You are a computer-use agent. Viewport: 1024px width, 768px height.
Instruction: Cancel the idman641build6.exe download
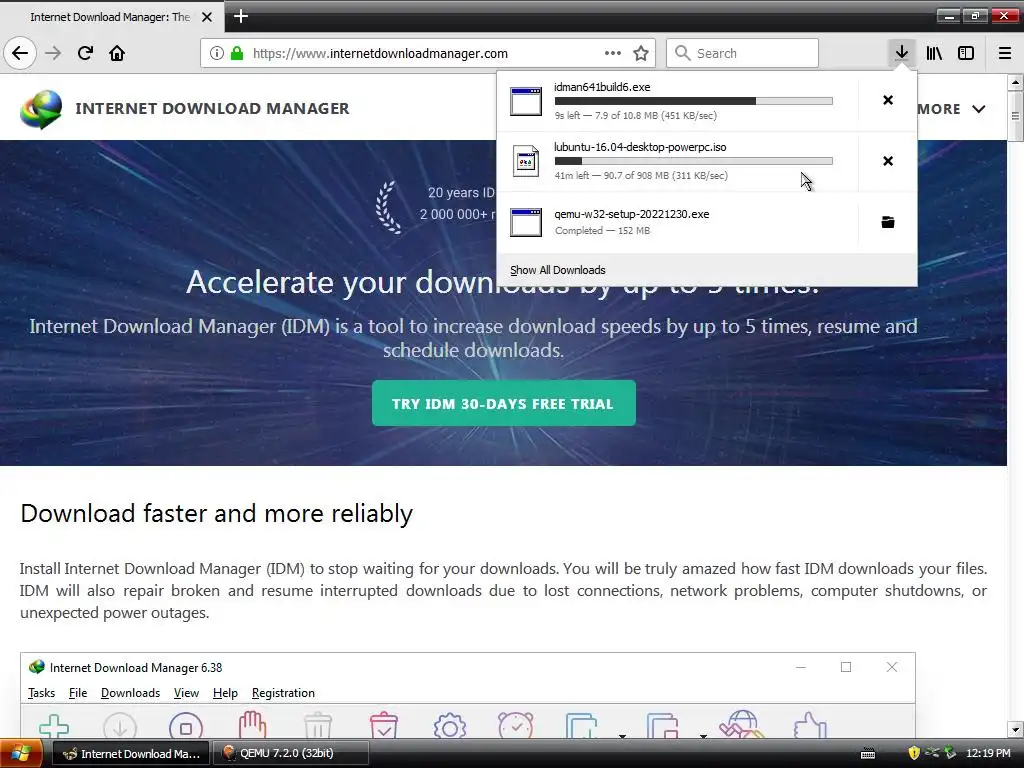pyautogui.click(x=888, y=100)
